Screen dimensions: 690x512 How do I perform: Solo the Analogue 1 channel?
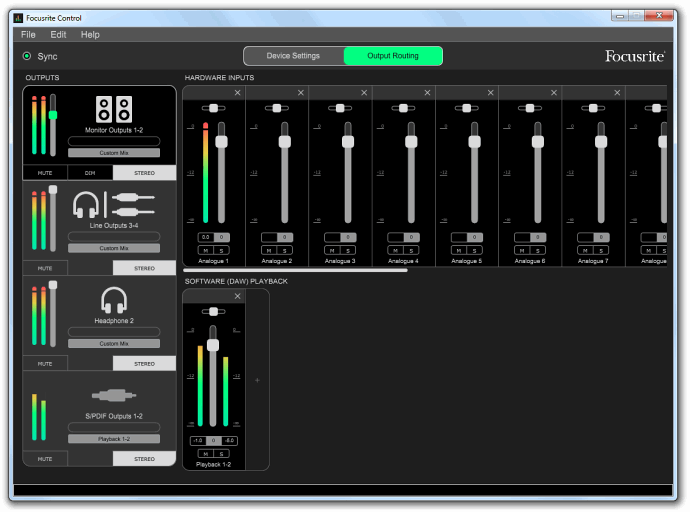(221, 251)
